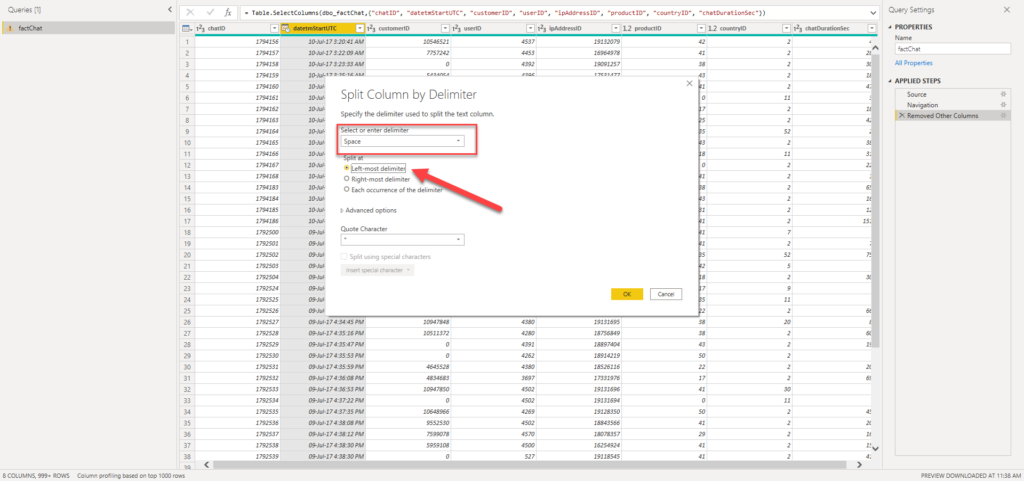Open the Insert special character dropdown
Image resolution: width=1024 pixels, height=481 pixels.
(377, 270)
